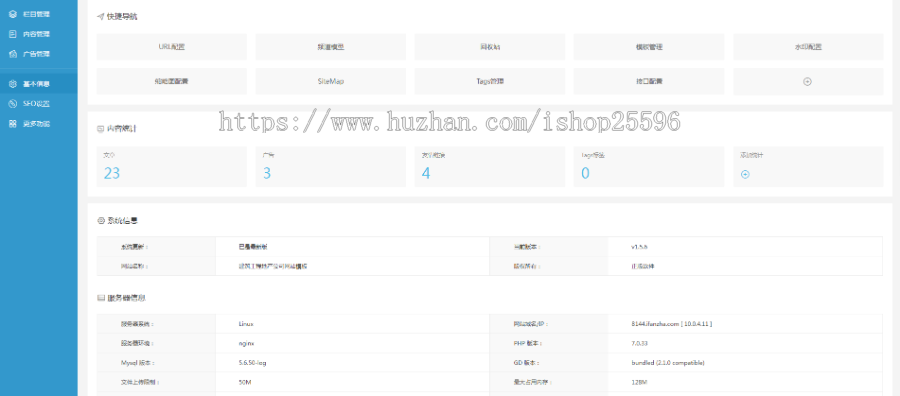Click the icon beside 内容统计 heading
The width and height of the screenshot is (900, 396).
(100, 129)
